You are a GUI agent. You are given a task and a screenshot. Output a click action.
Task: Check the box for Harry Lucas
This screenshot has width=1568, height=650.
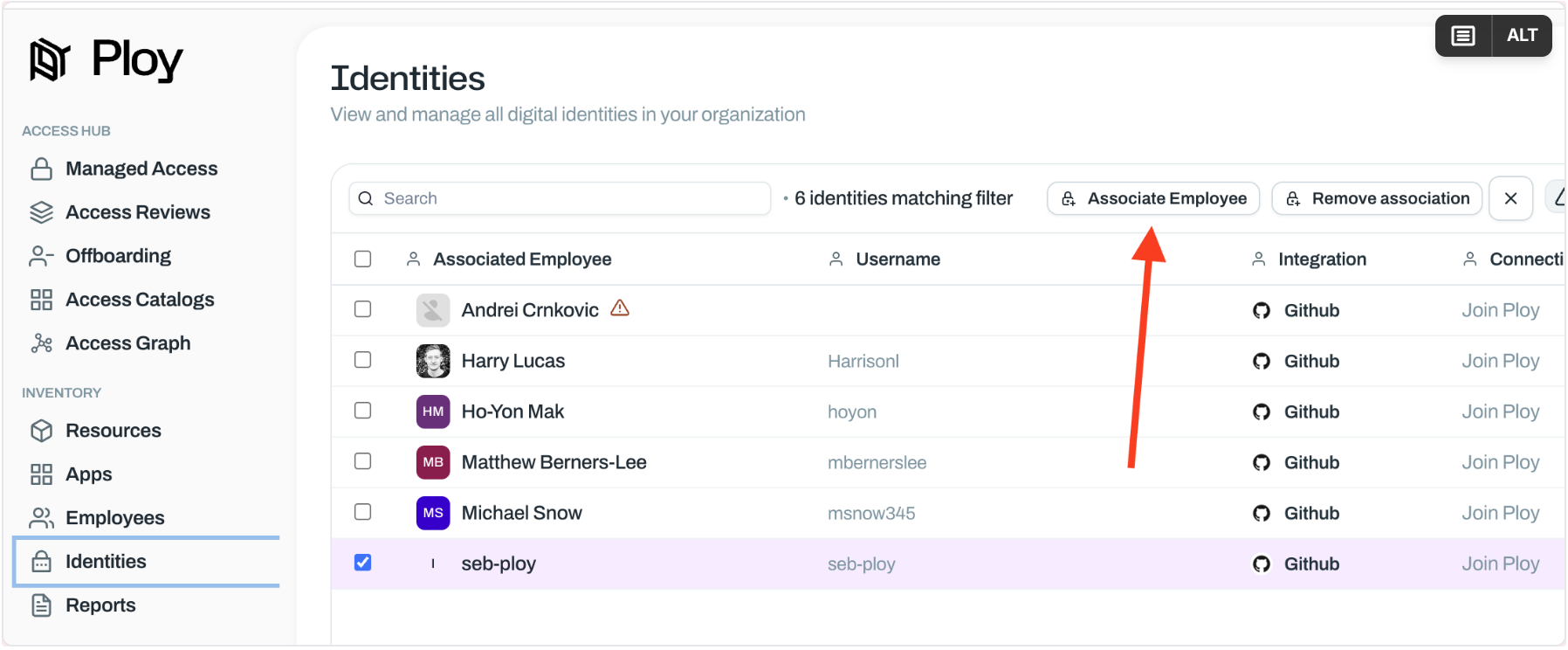(x=363, y=360)
